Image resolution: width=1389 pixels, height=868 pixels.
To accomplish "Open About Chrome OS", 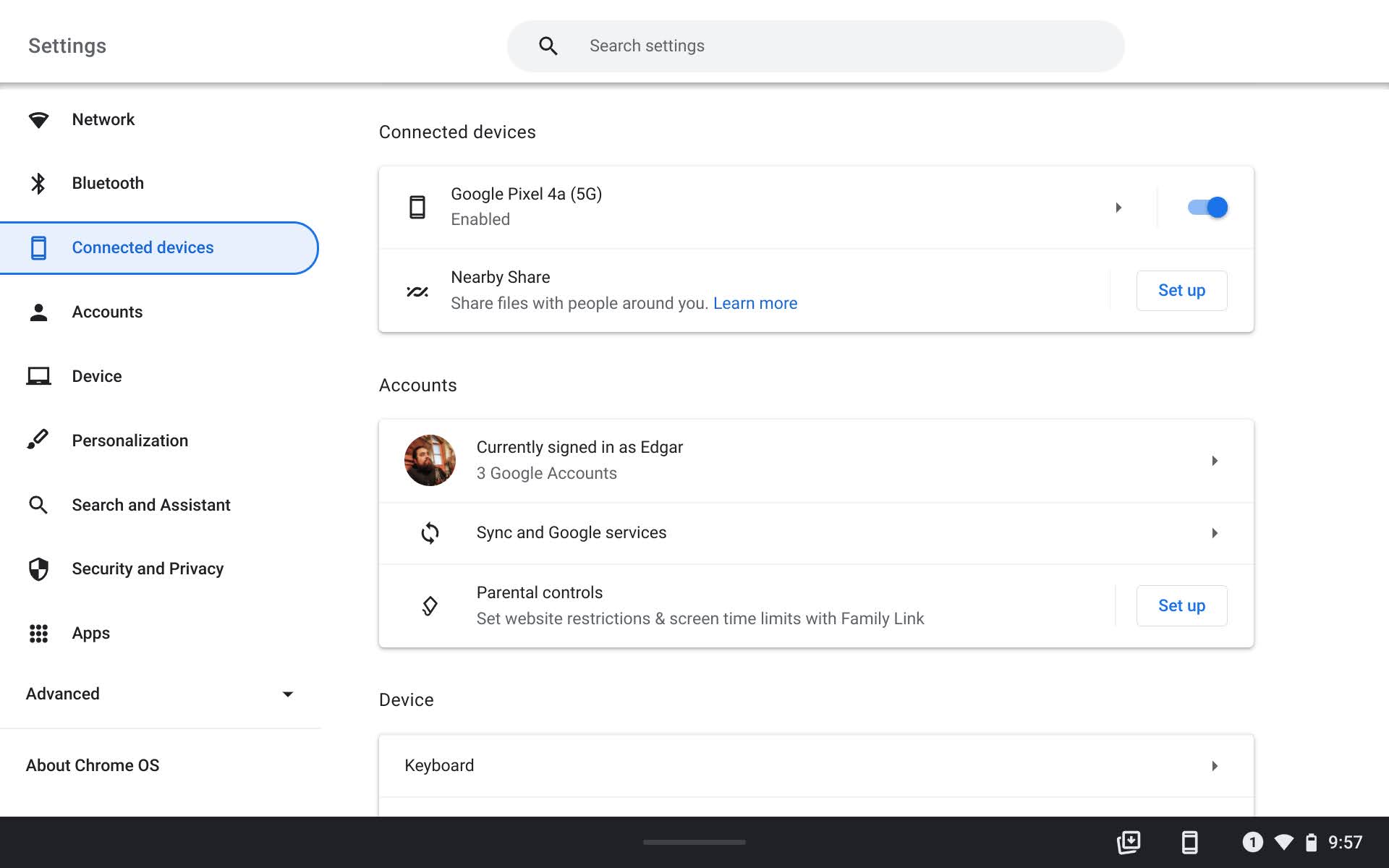I will click(x=93, y=765).
